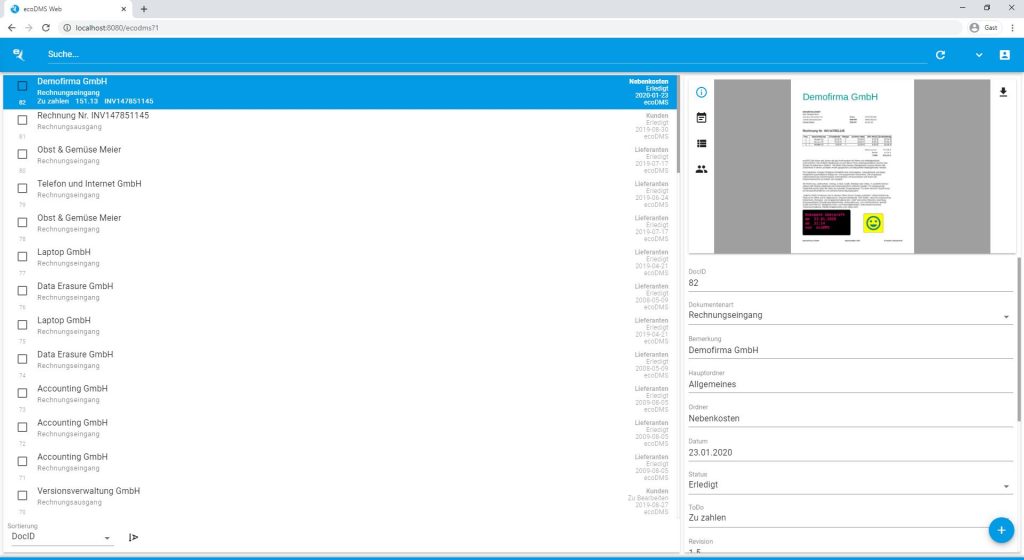This screenshot has height=560, width=1024.
Task: Tick the Telefon und Internet GmbH checkbox
Action: [x=22, y=188]
